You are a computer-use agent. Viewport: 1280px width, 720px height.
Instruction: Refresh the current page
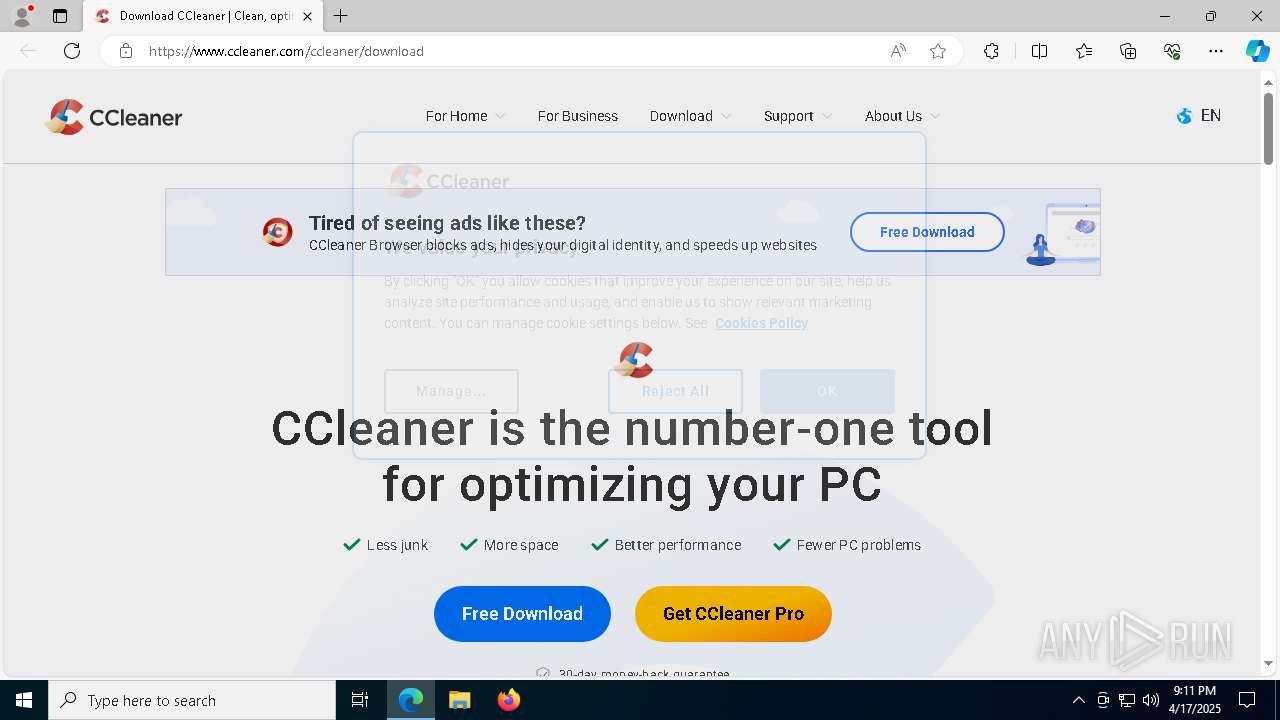(72, 51)
